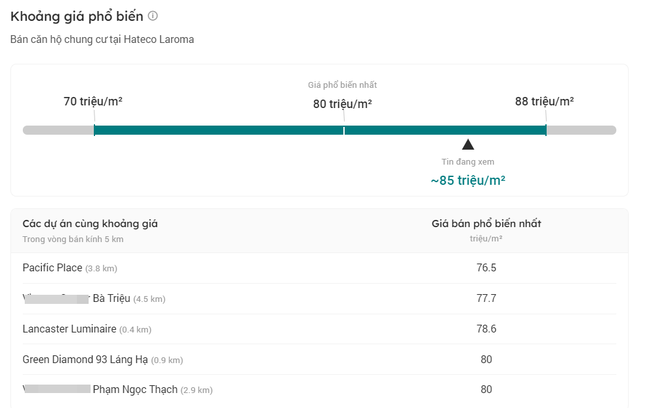Click the black triangle current-listing marker
Screen dimensions: 645x408
pos(468,145)
